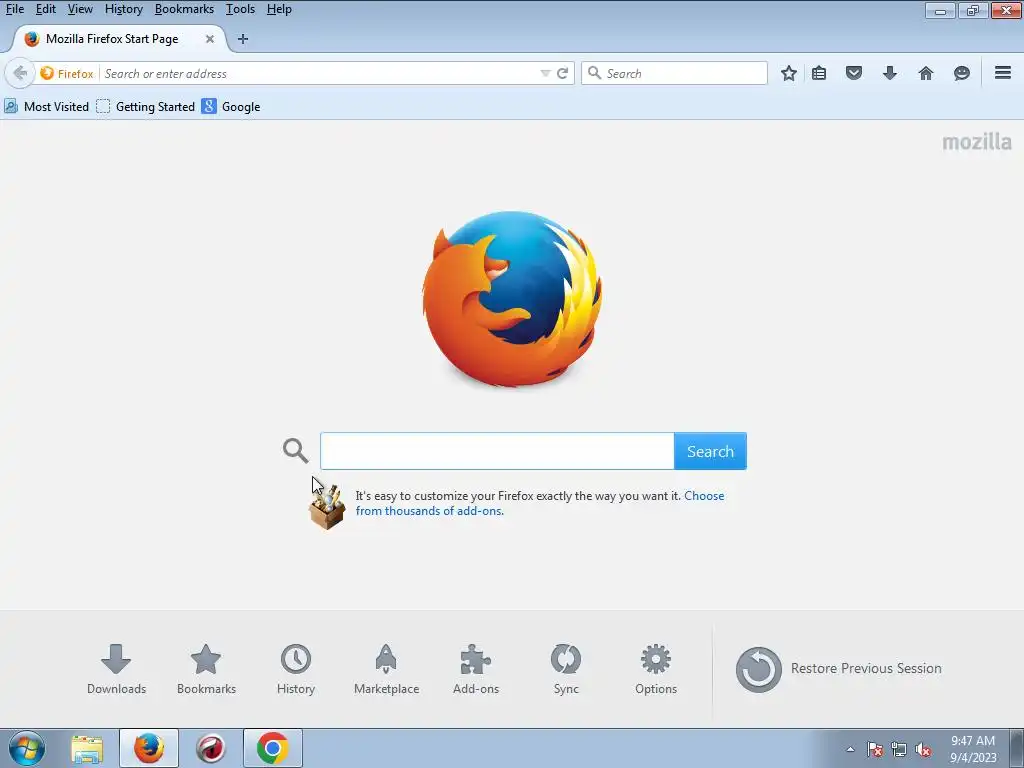Click Restore Previous Session button

click(839, 669)
